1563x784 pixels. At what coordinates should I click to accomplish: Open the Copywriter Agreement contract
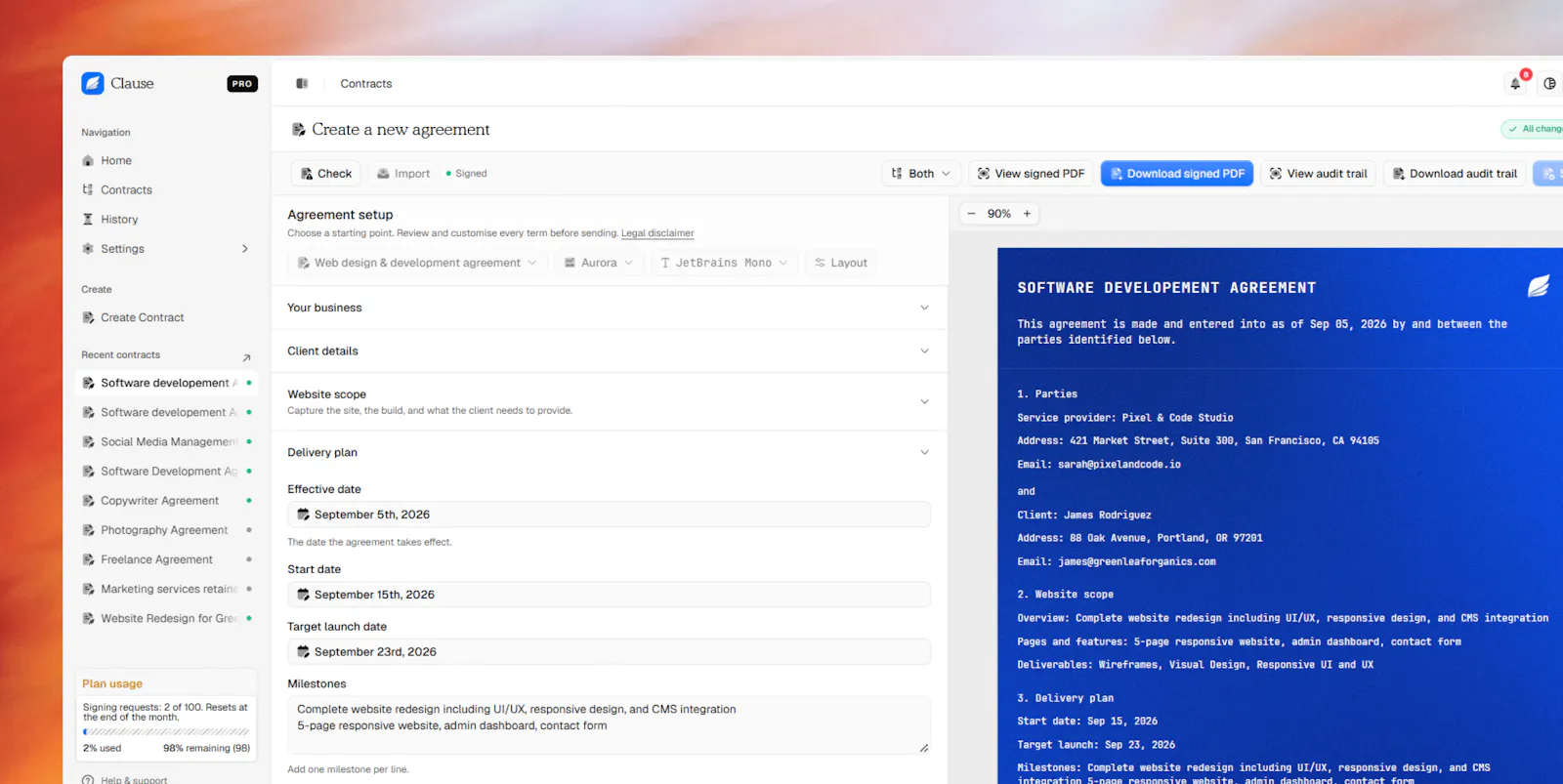point(166,501)
